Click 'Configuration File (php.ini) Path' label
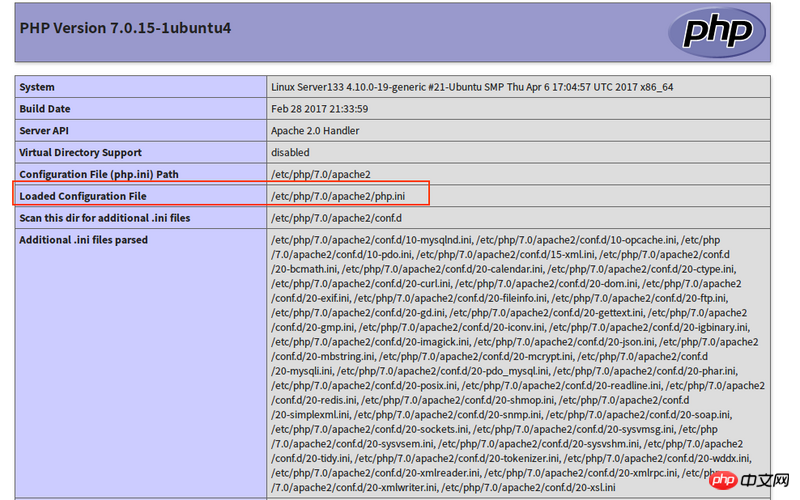 99,174
